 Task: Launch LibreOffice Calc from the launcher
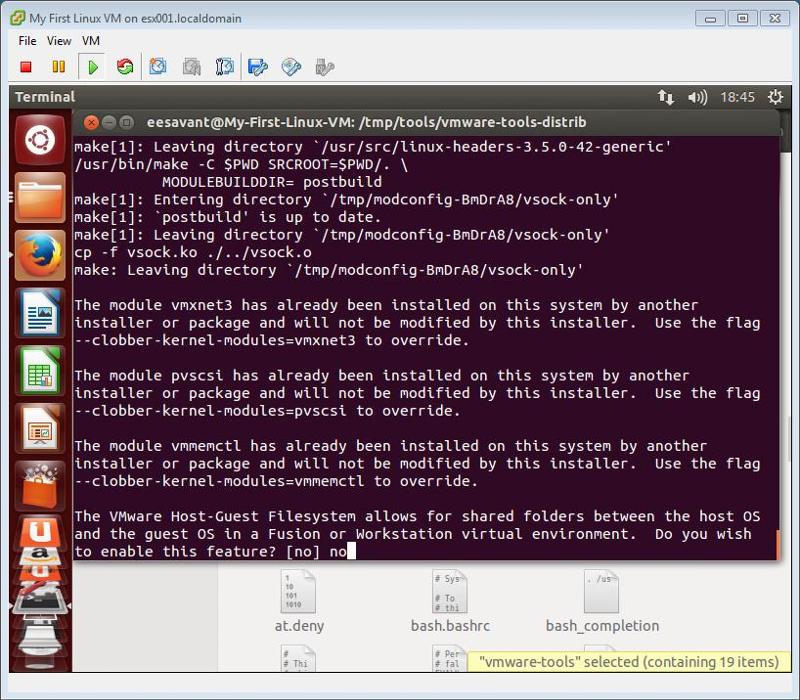pyautogui.click(x=40, y=371)
